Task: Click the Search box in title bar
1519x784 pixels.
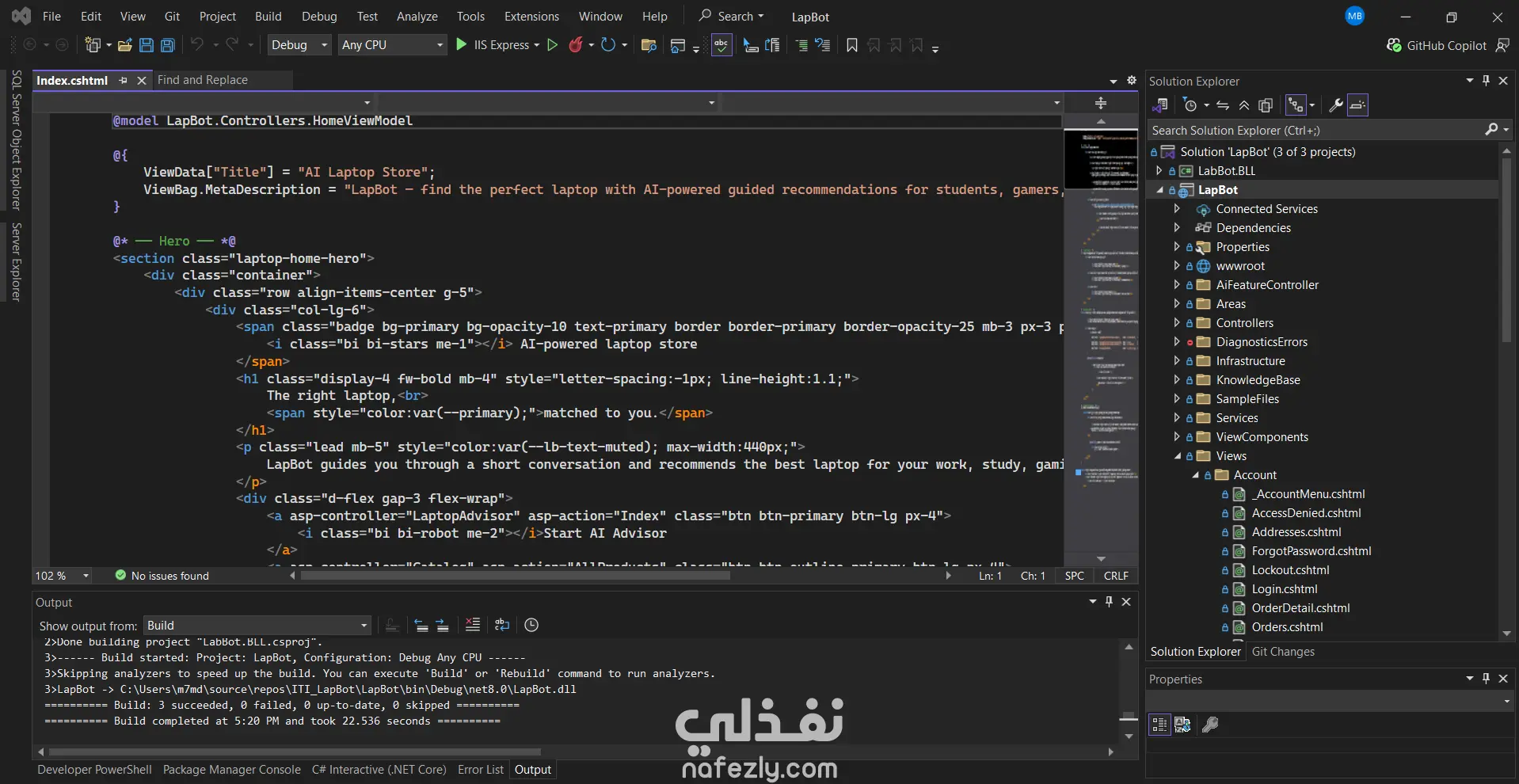Action: coord(732,16)
